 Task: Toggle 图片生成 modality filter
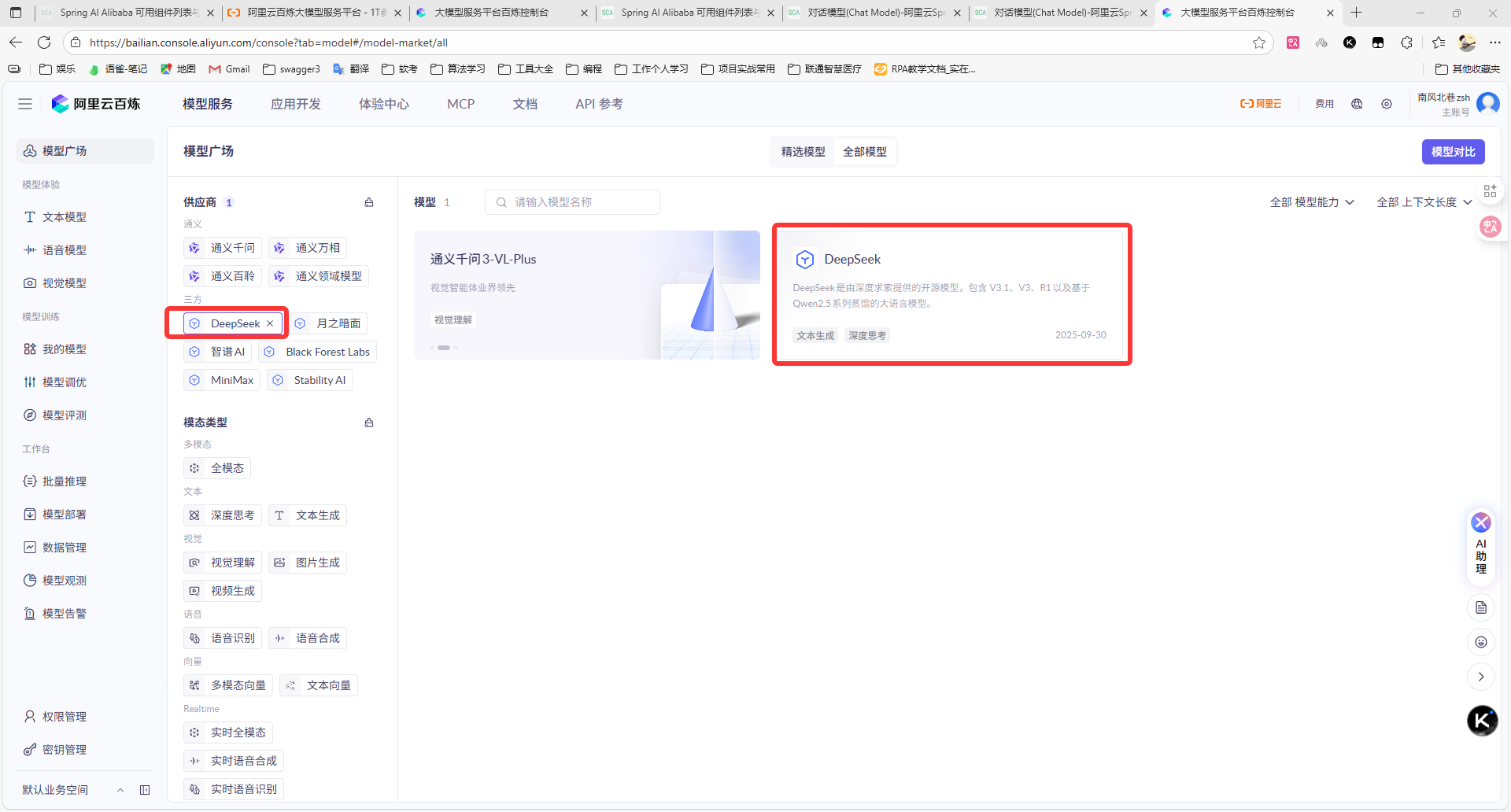308,563
